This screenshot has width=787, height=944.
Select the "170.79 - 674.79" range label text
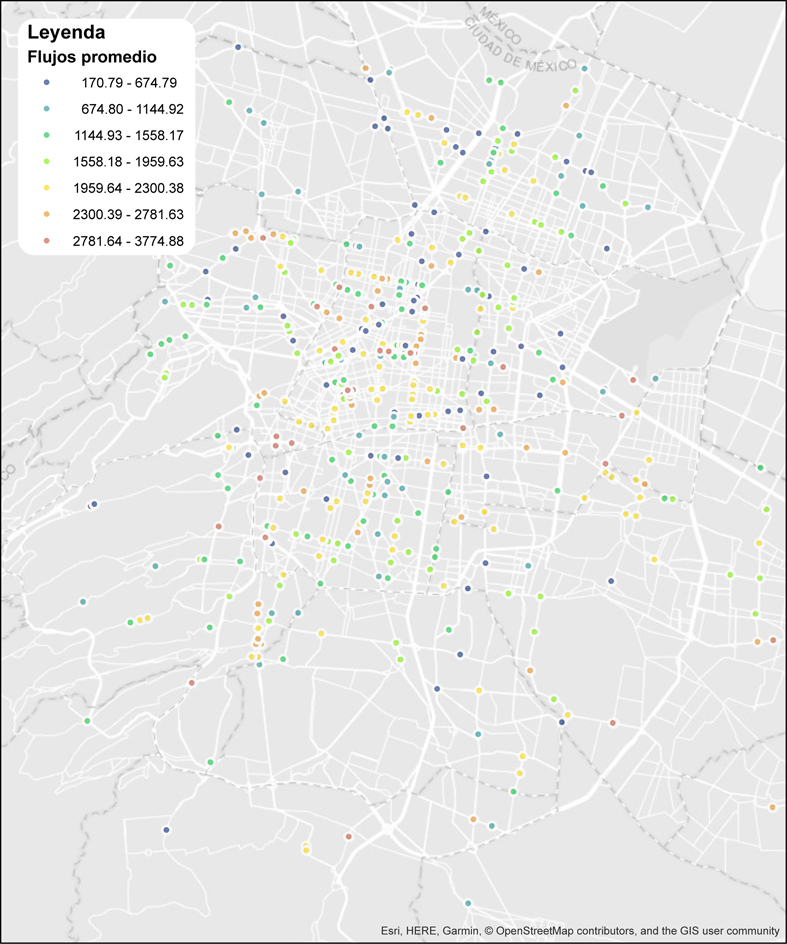point(131,82)
